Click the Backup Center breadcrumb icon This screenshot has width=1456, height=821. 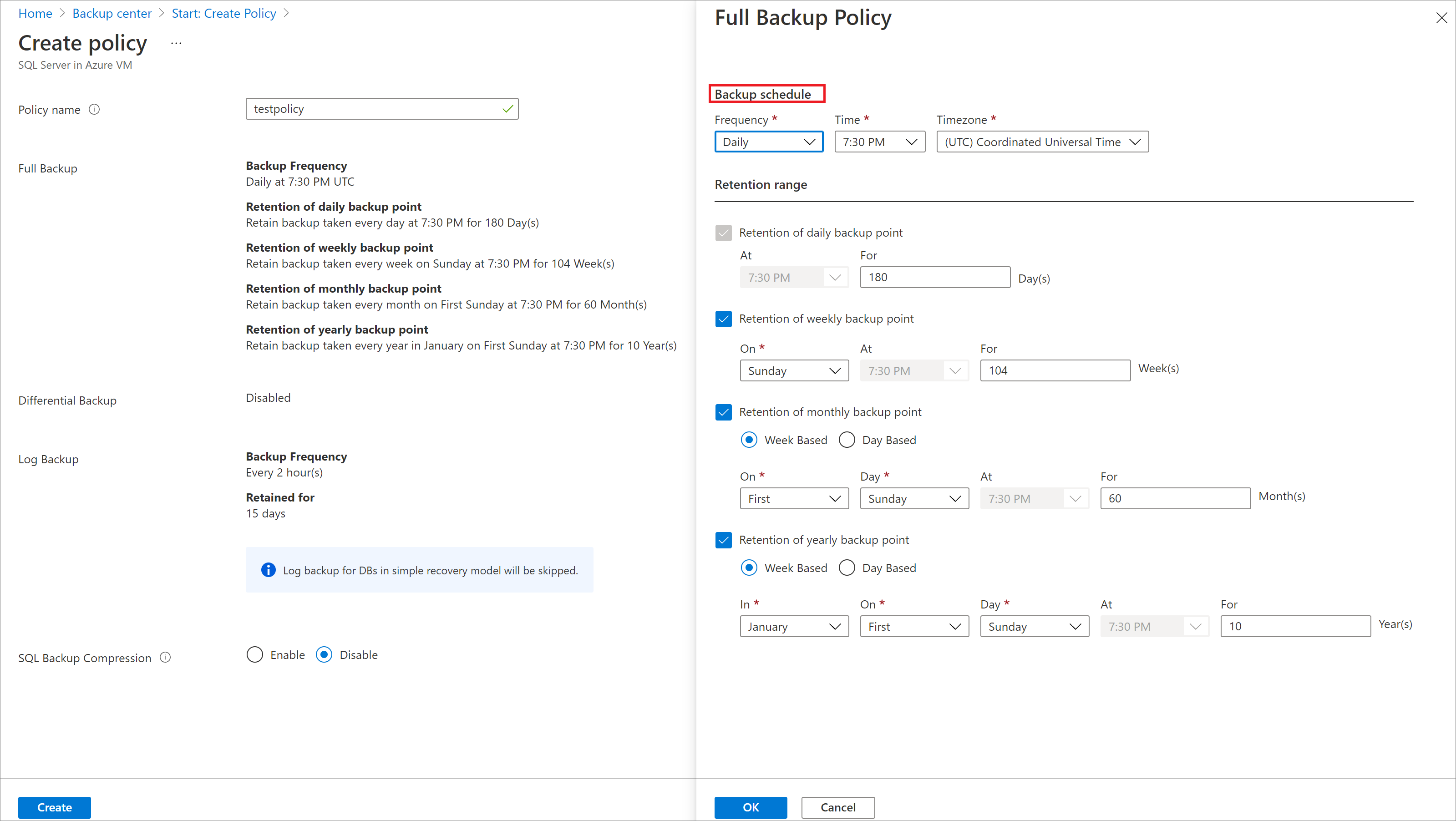114,14
